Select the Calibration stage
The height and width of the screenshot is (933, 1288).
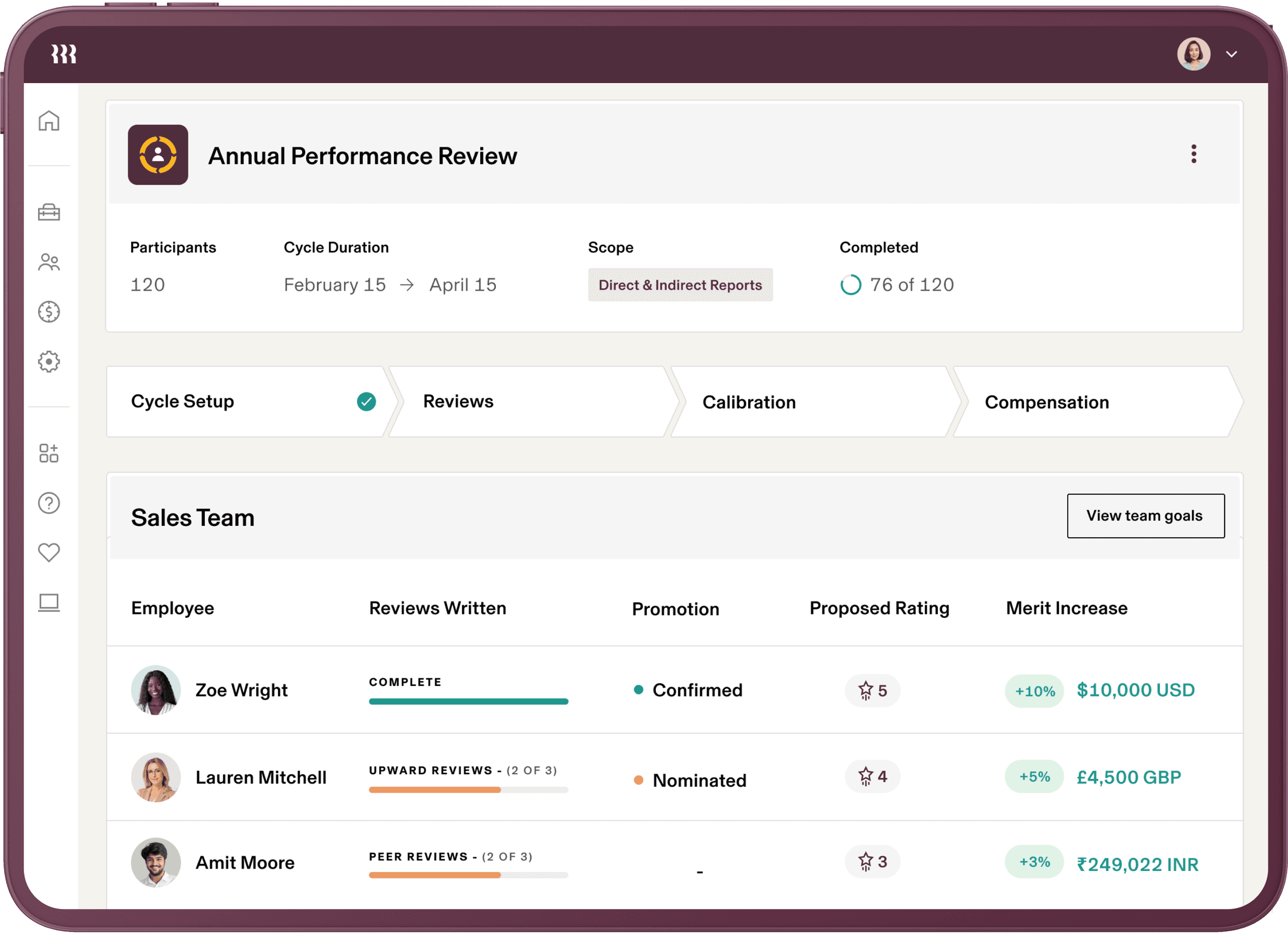749,402
